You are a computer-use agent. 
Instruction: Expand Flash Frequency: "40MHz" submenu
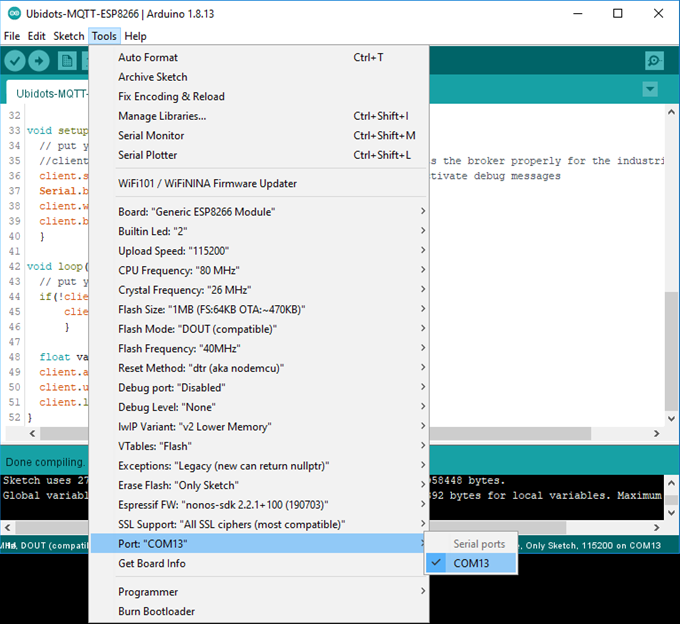click(x=259, y=348)
